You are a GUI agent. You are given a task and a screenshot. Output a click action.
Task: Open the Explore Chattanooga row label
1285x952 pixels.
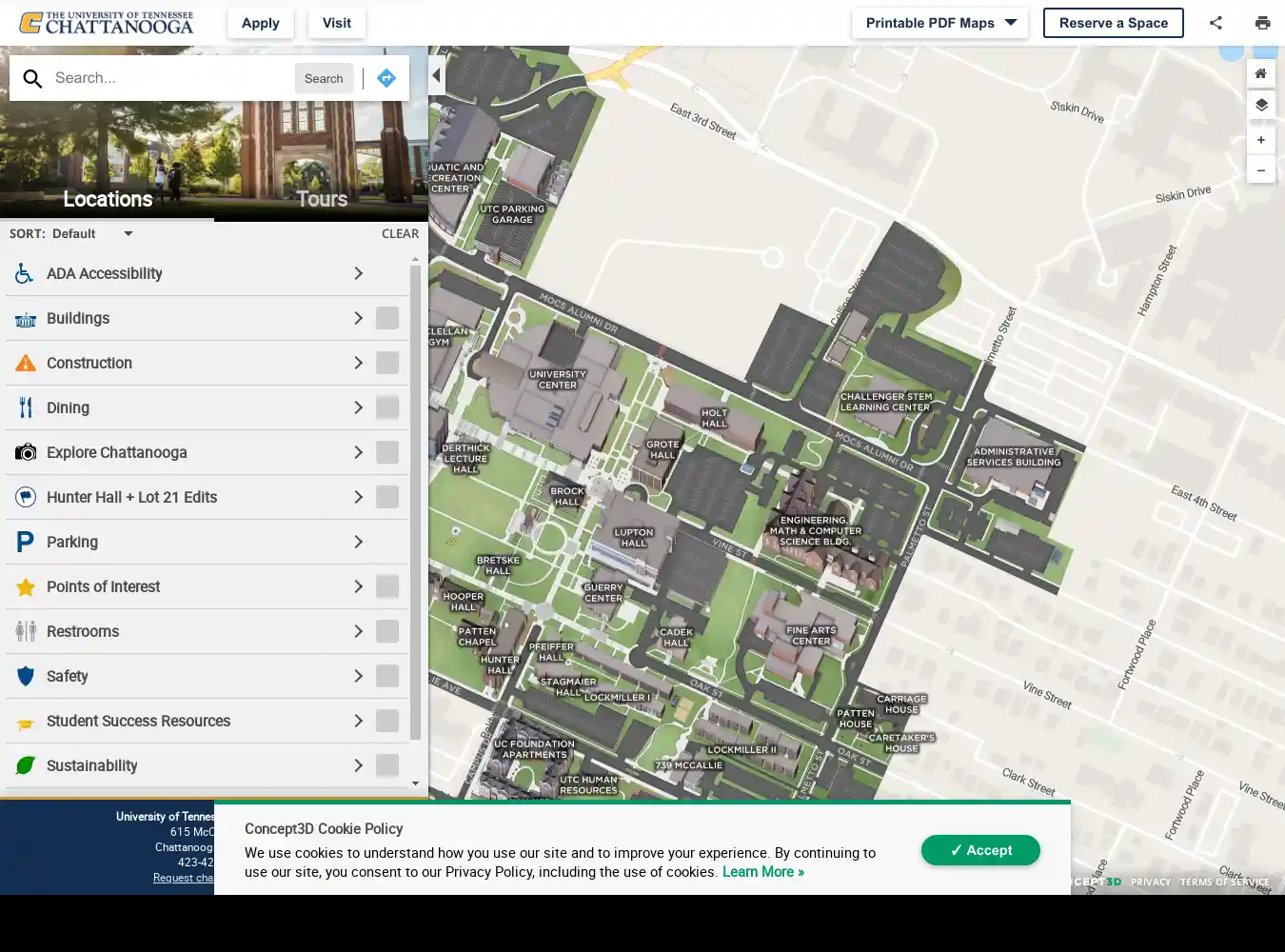[117, 452]
